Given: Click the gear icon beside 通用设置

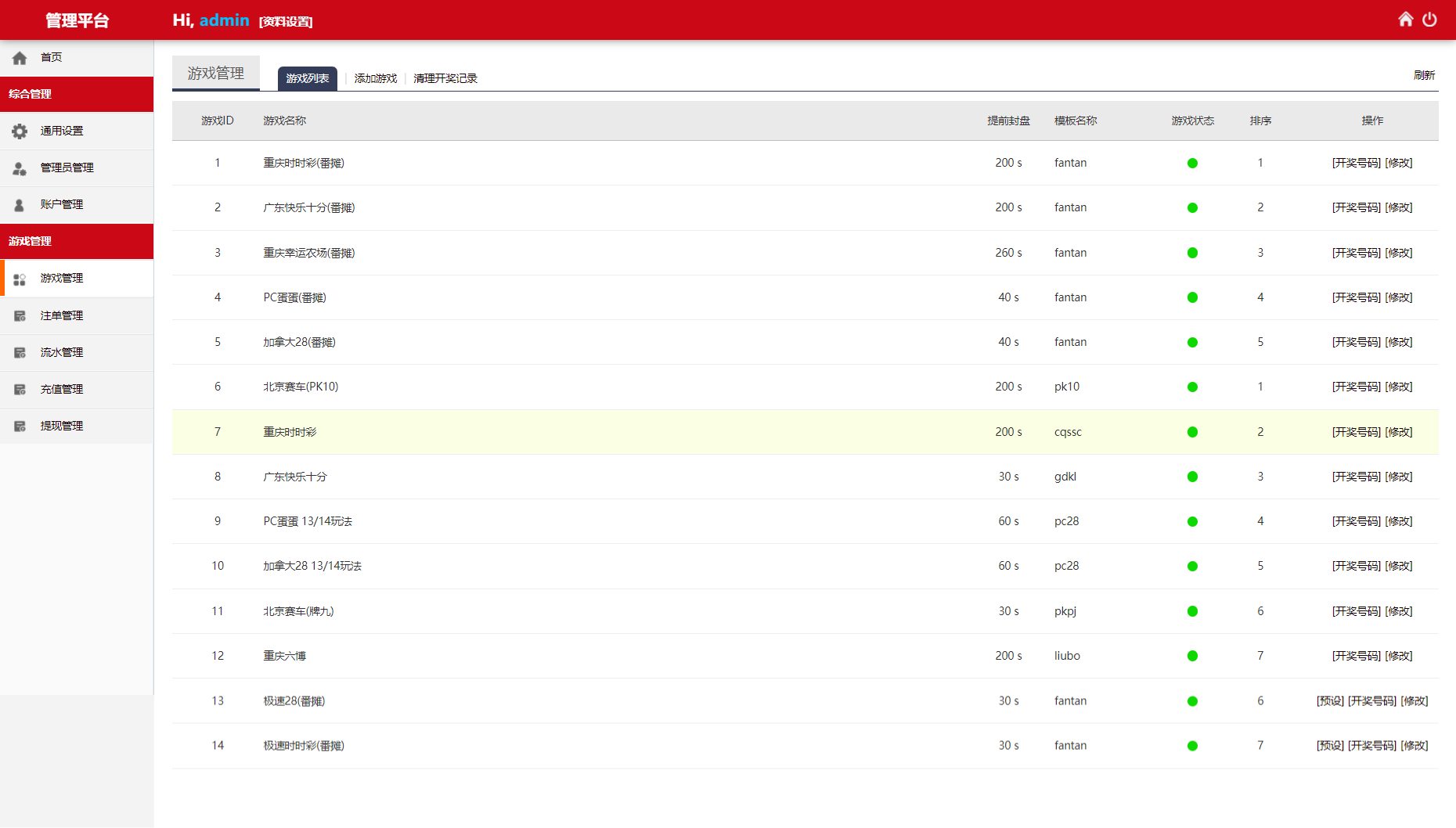Looking at the screenshot, I should pyautogui.click(x=20, y=131).
